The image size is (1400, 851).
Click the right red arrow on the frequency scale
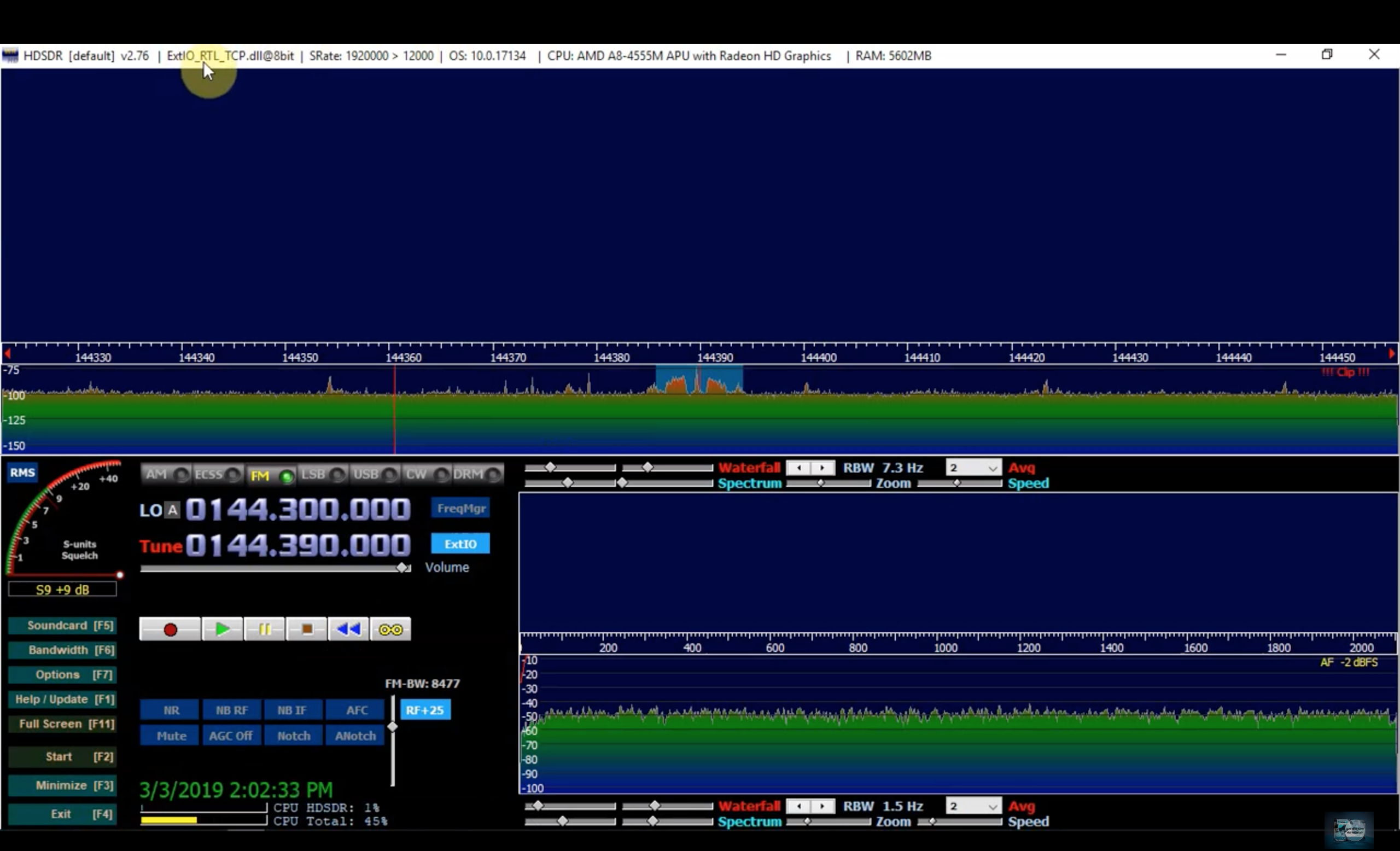(x=1391, y=354)
